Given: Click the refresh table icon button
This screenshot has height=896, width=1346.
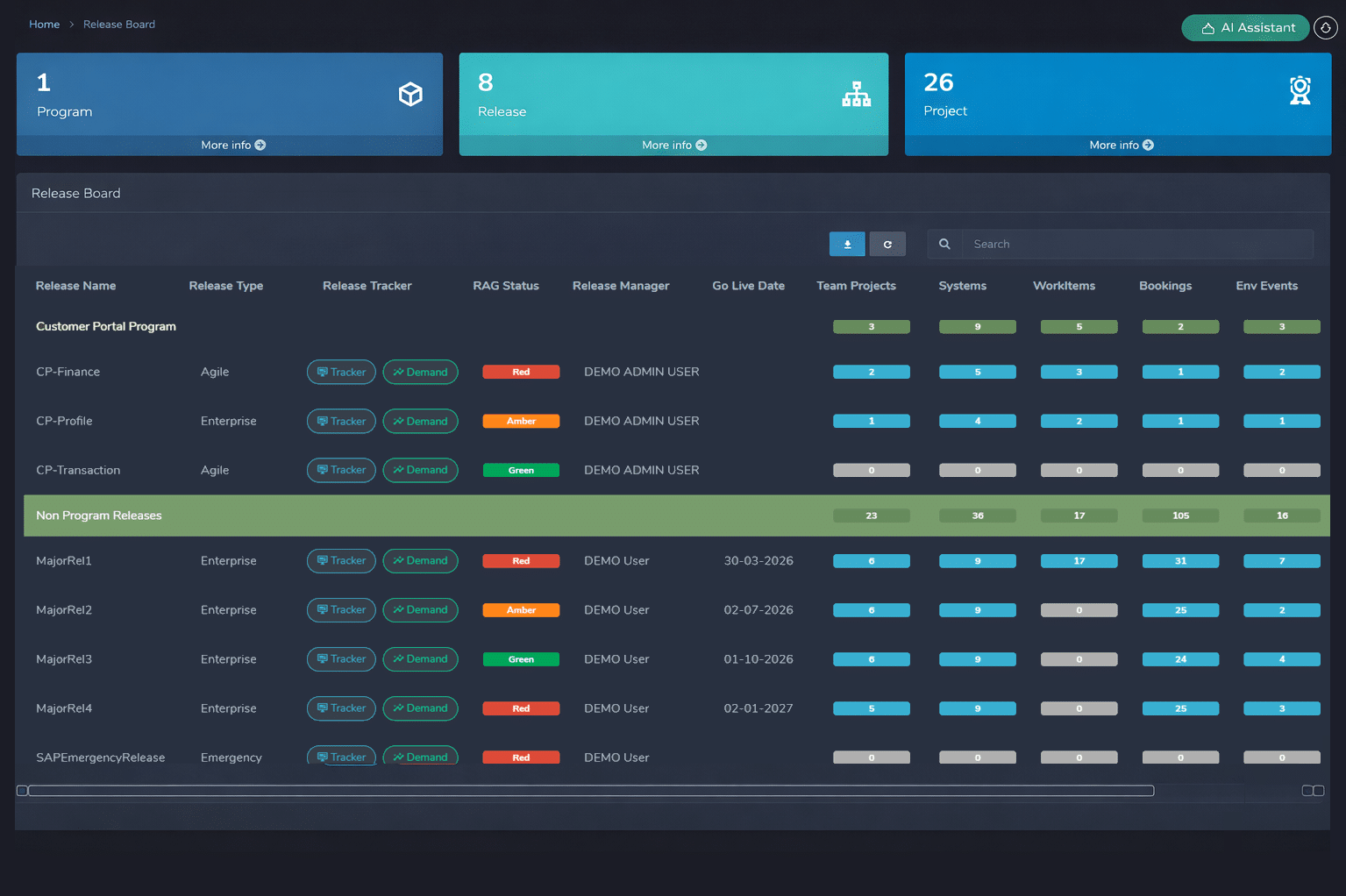Looking at the screenshot, I should [887, 245].
